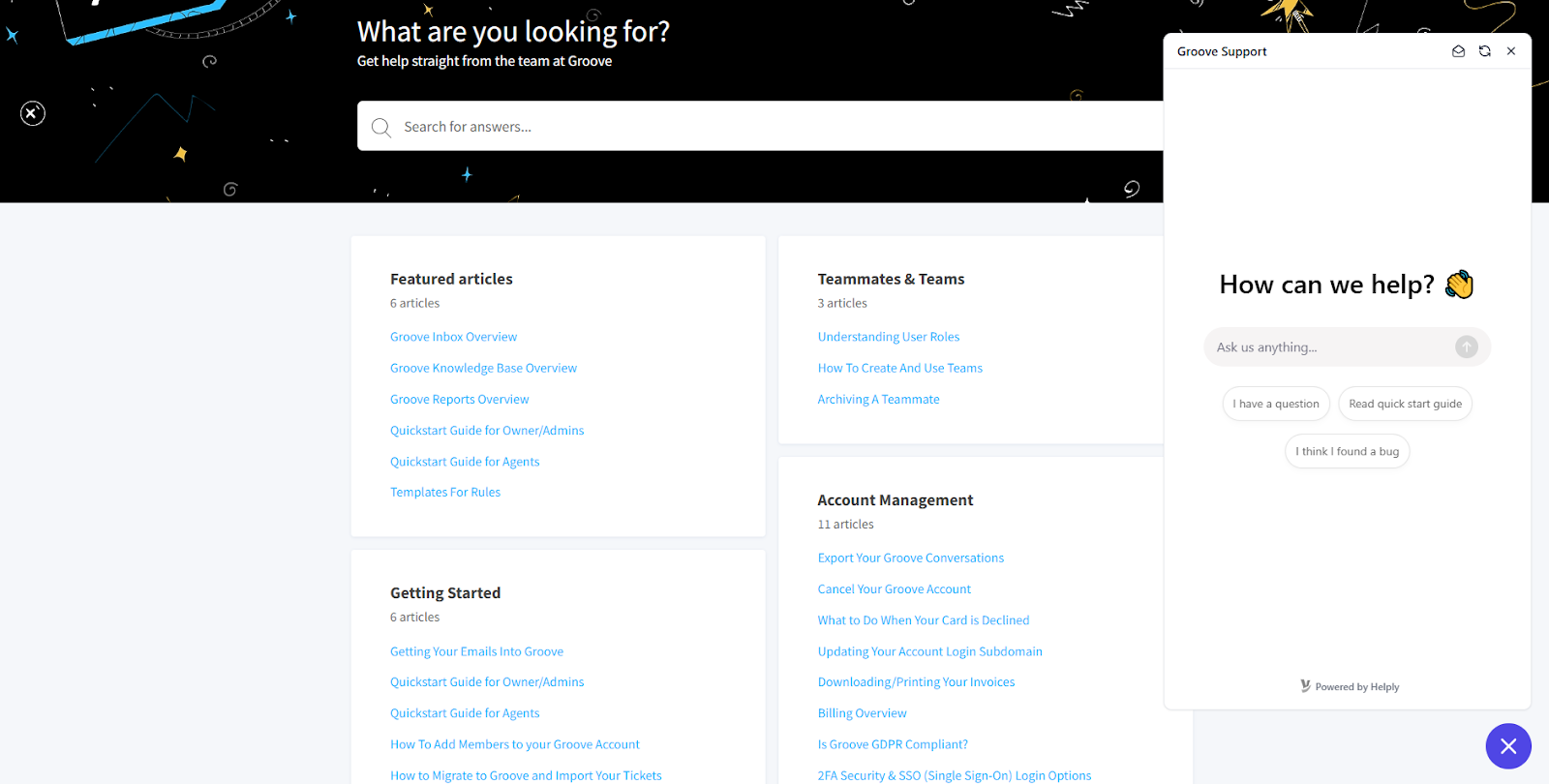Click the send arrow in chat input

[x=1466, y=347]
